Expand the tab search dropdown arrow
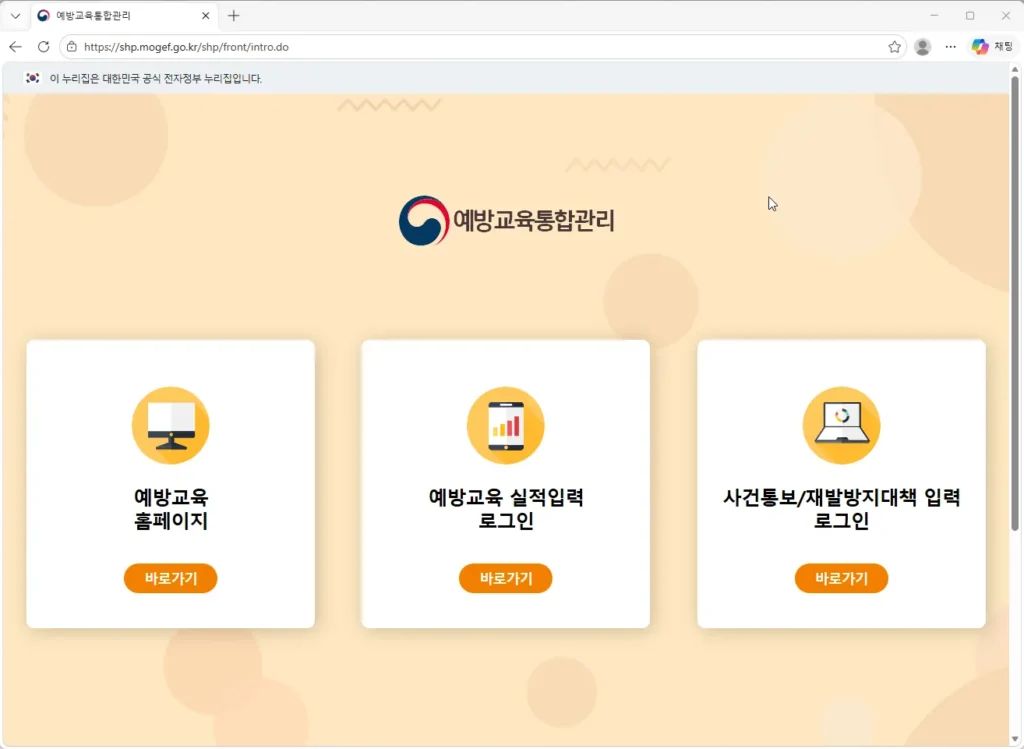This screenshot has height=749, width=1024. click(16, 16)
